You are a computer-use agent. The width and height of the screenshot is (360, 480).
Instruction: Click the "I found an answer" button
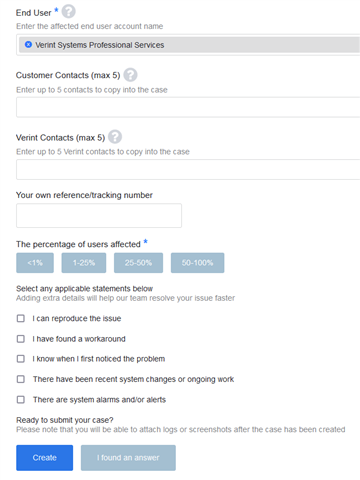pyautogui.click(x=128, y=458)
